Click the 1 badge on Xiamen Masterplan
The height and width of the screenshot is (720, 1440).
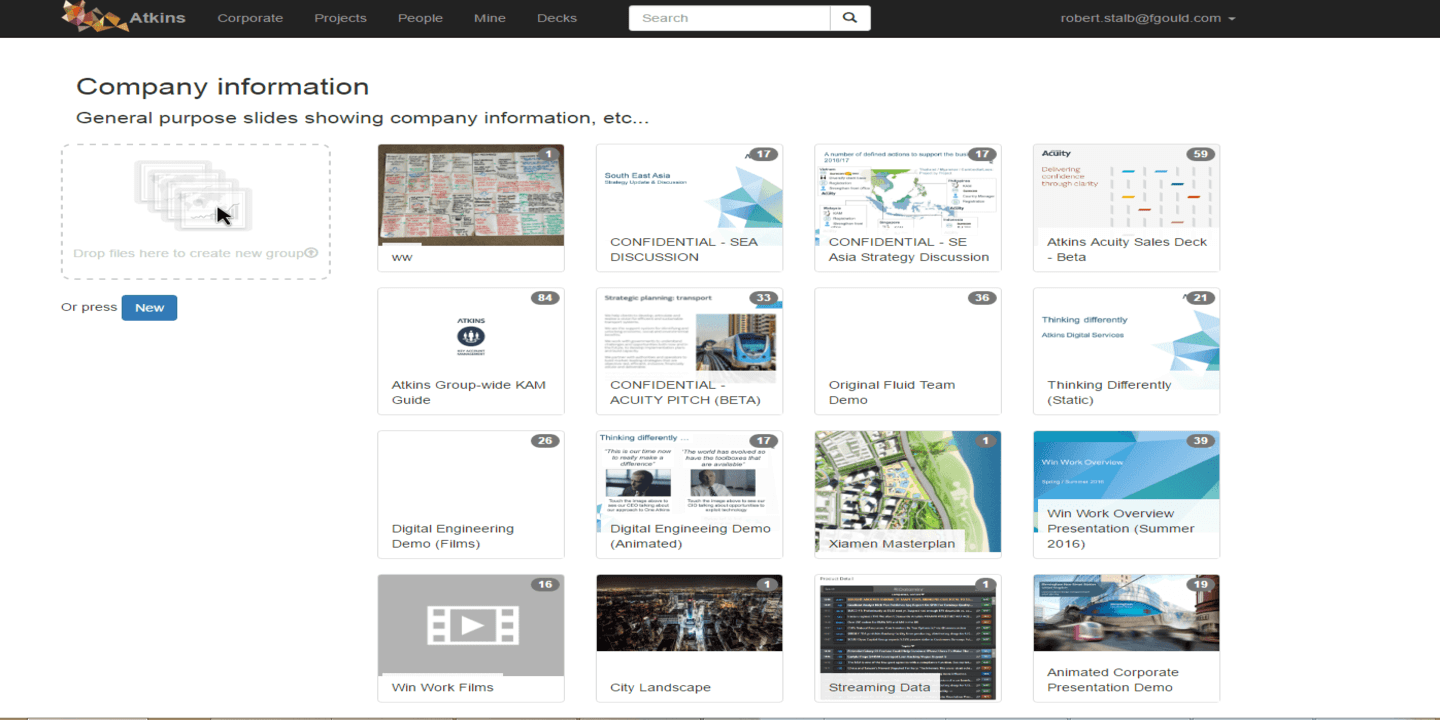pyautogui.click(x=986, y=441)
